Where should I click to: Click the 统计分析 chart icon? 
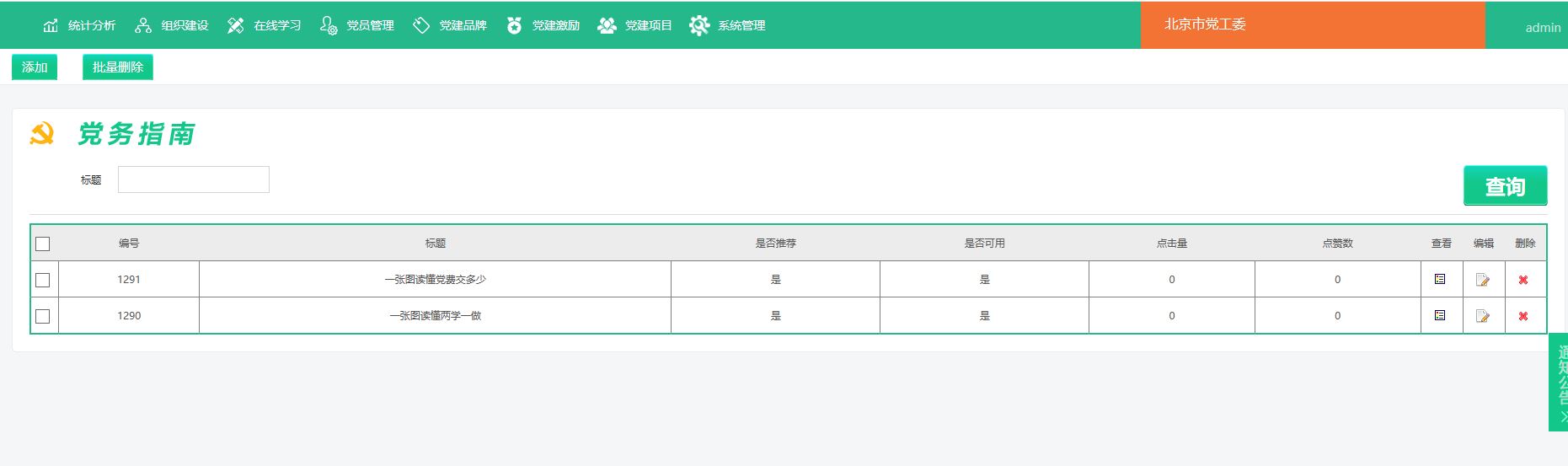coord(51,25)
